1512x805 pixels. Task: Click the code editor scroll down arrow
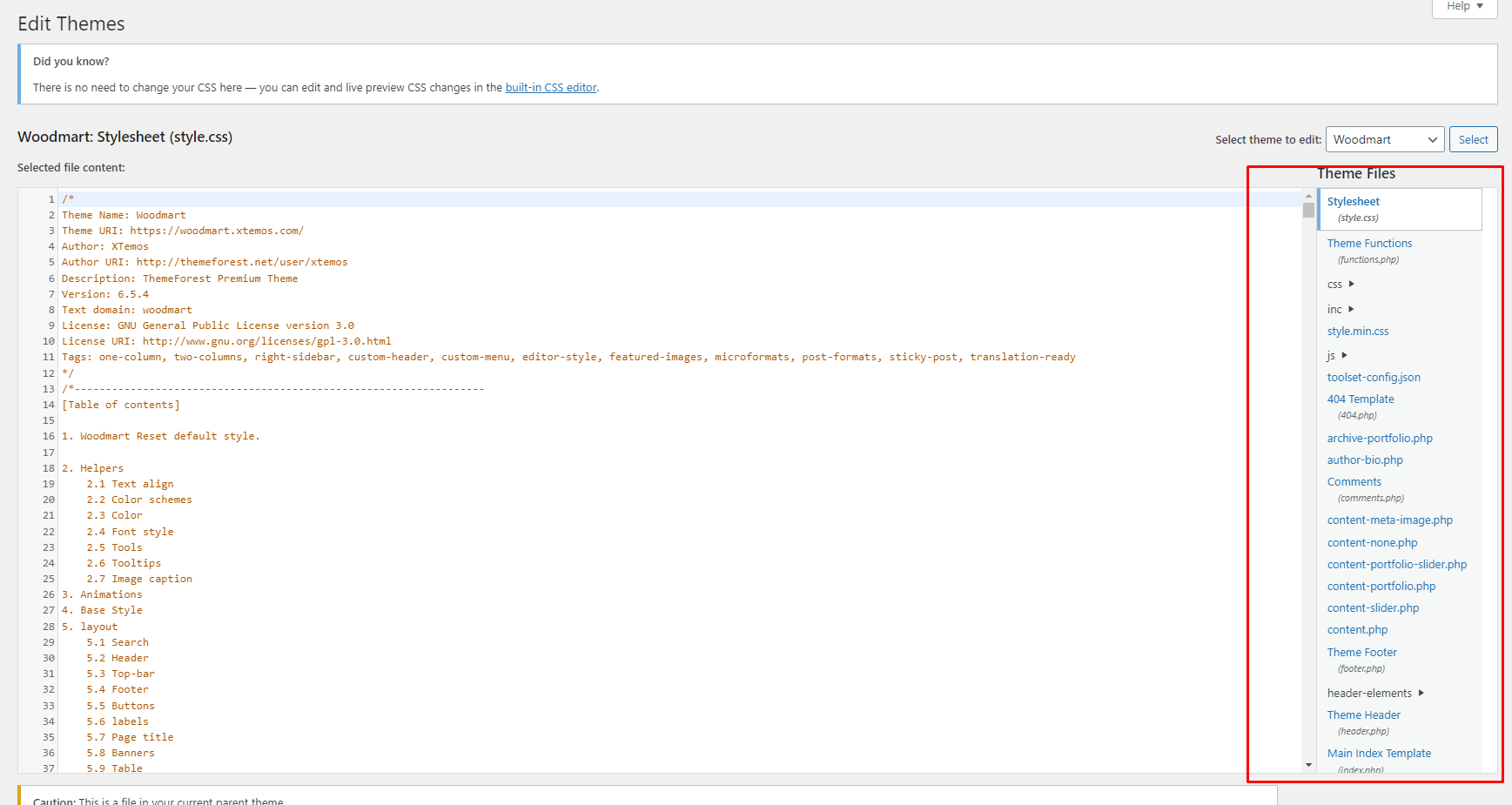1308,765
